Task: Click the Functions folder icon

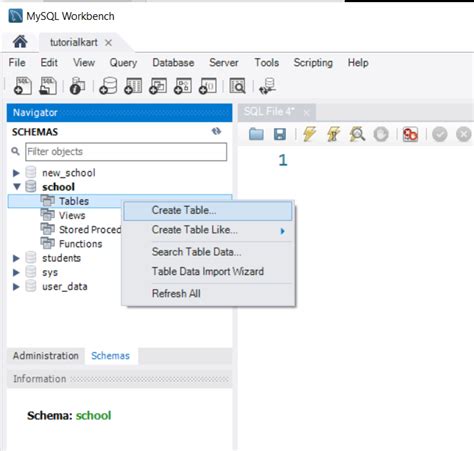Action: [x=47, y=243]
